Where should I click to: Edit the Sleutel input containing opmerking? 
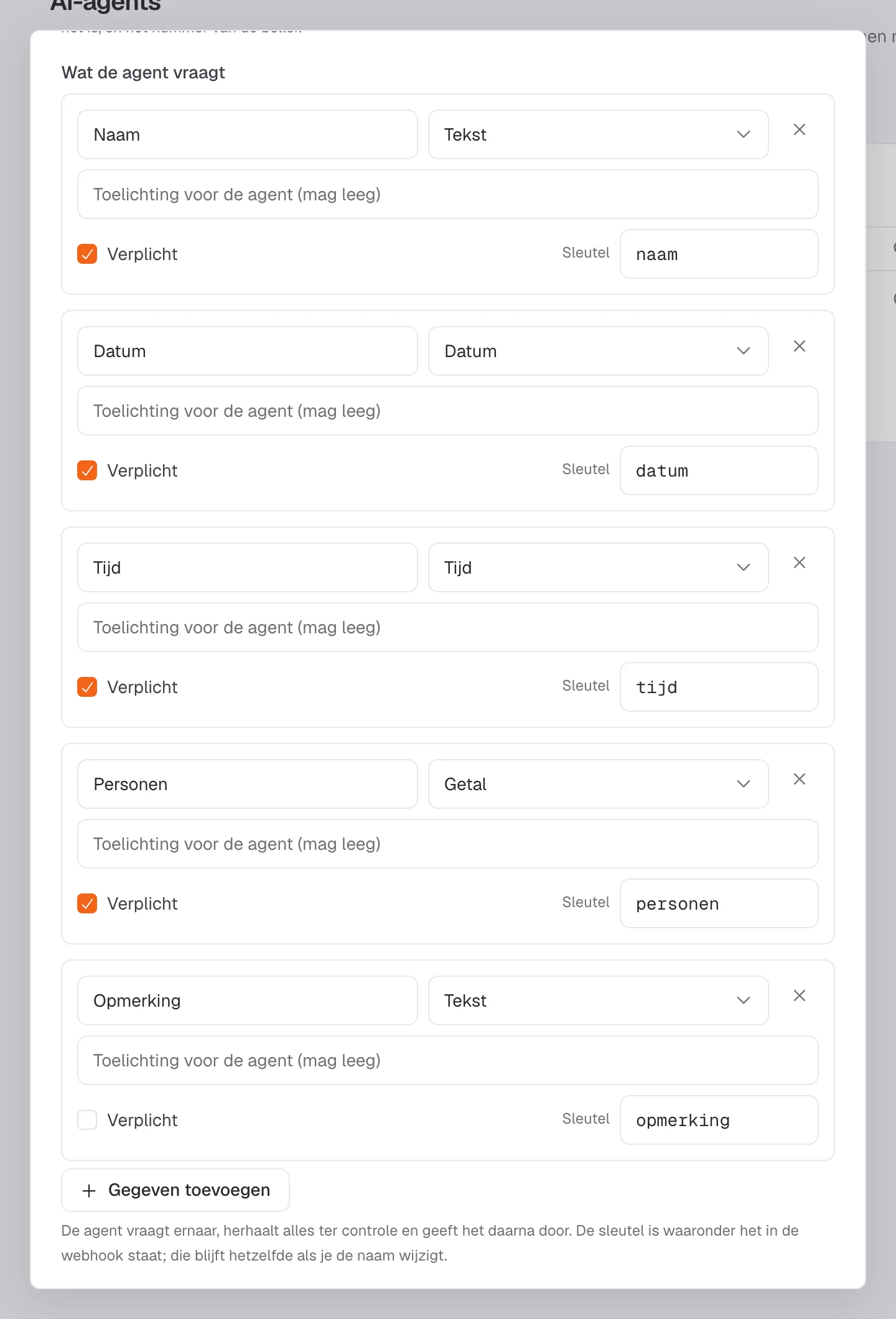click(x=719, y=1120)
